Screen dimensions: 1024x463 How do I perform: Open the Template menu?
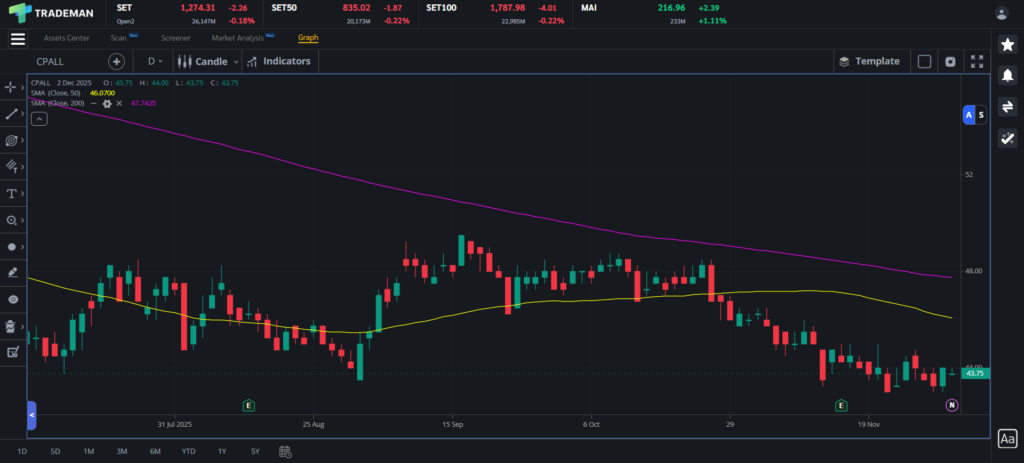coord(869,61)
